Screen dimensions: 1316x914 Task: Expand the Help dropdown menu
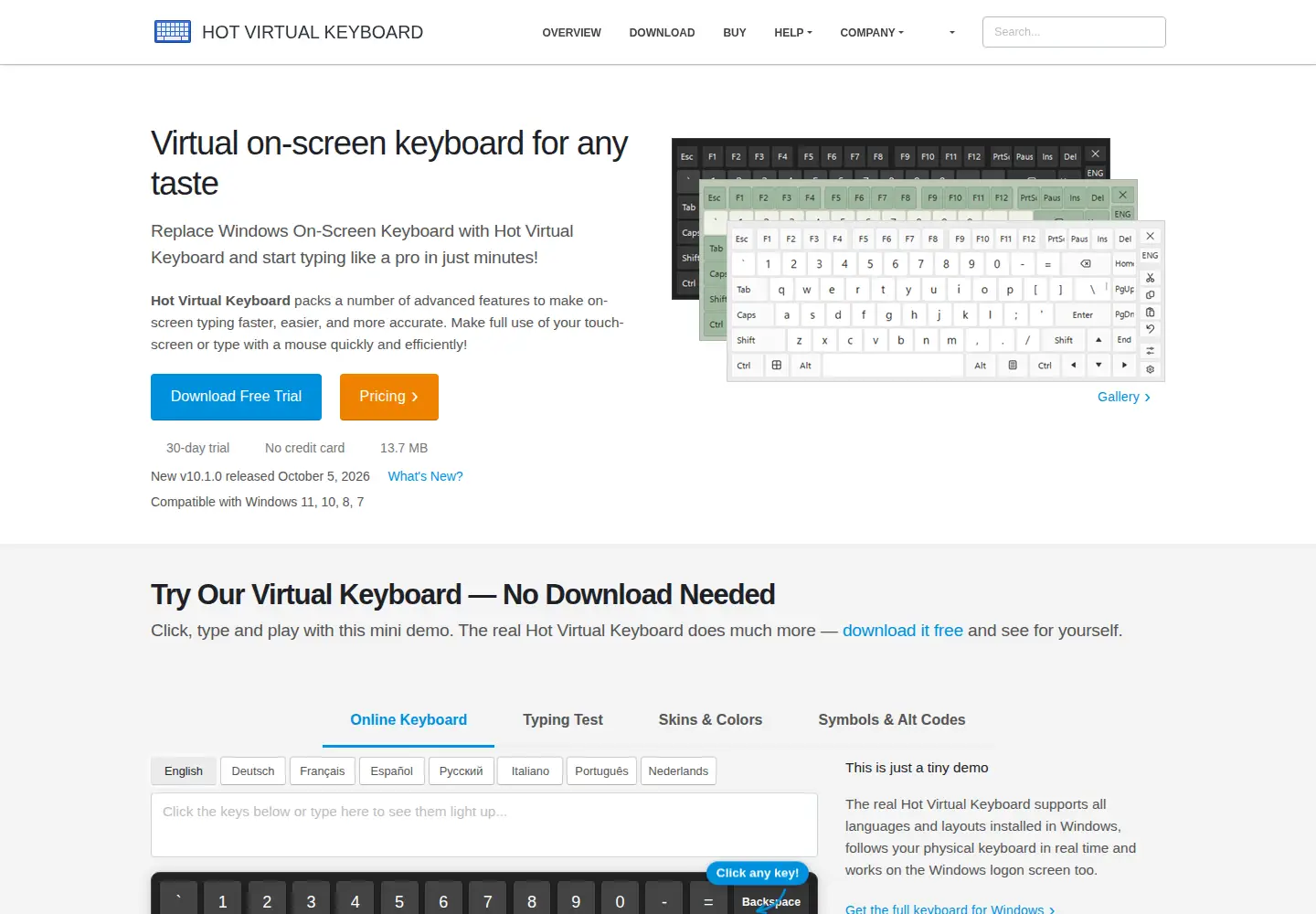793,33
